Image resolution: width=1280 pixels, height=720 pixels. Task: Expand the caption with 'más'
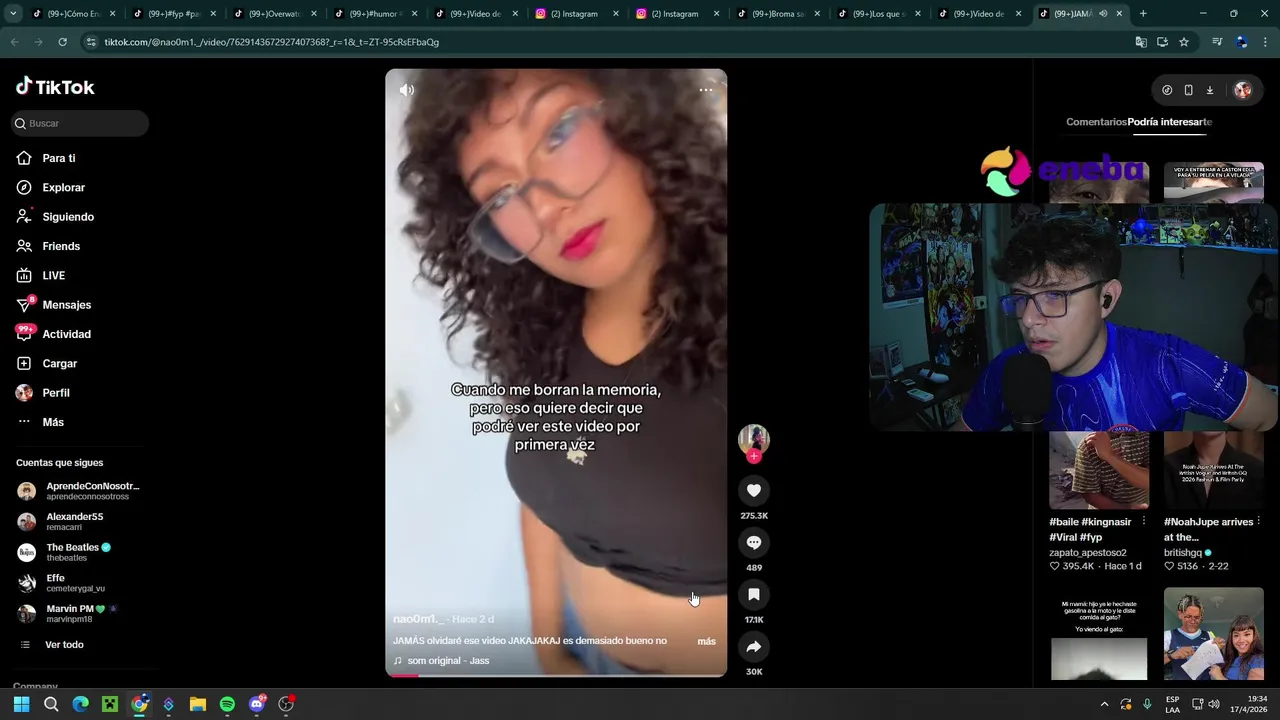[706, 641]
